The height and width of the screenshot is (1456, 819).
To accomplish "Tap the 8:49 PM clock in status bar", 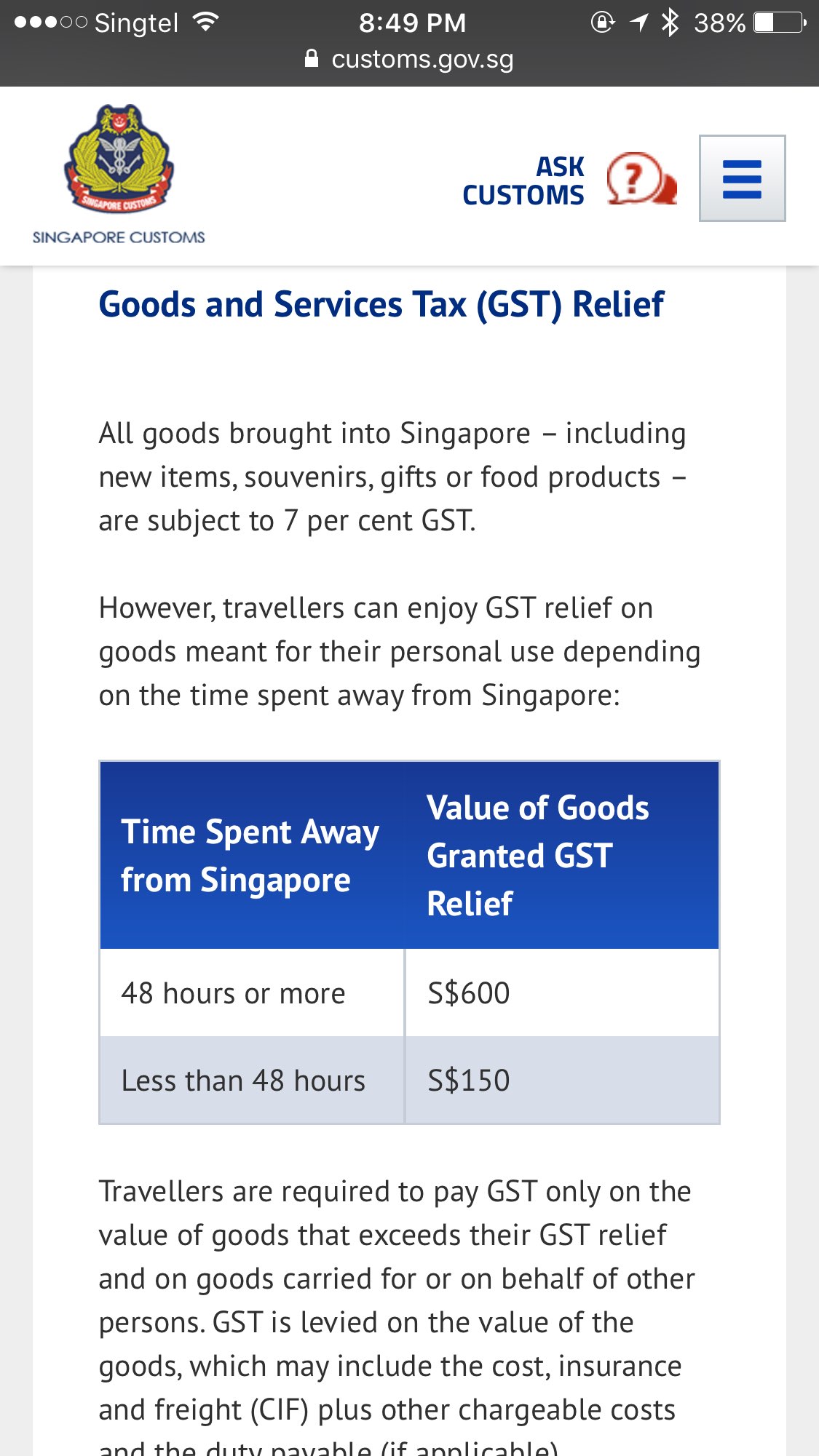I will [412, 23].
